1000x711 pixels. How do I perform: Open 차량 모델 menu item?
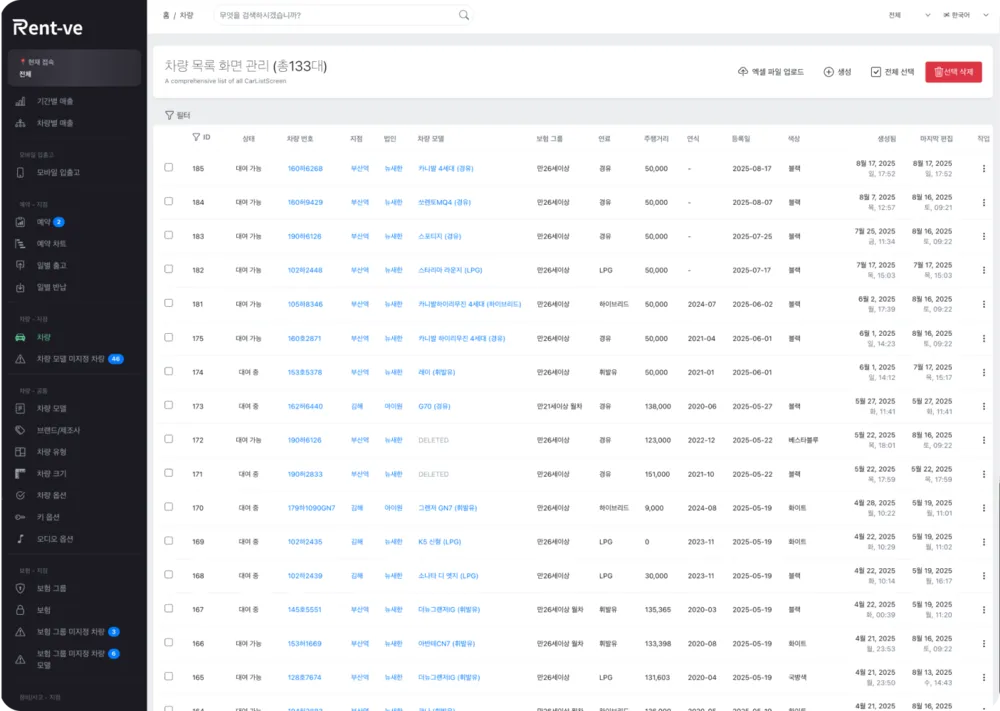[52, 409]
